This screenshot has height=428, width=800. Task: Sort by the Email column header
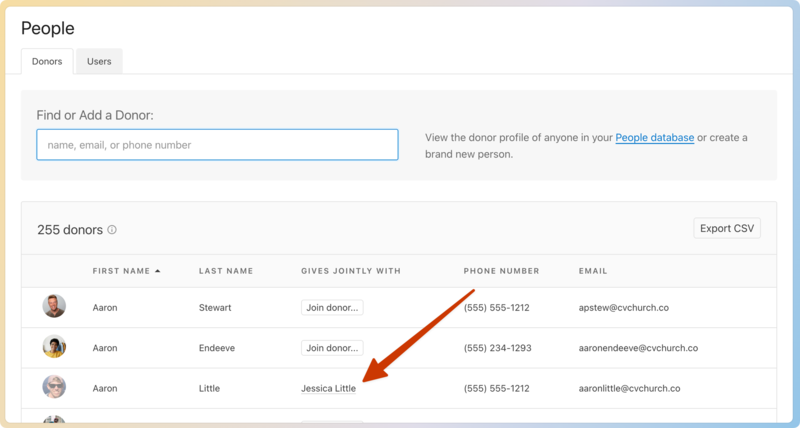[x=592, y=271]
